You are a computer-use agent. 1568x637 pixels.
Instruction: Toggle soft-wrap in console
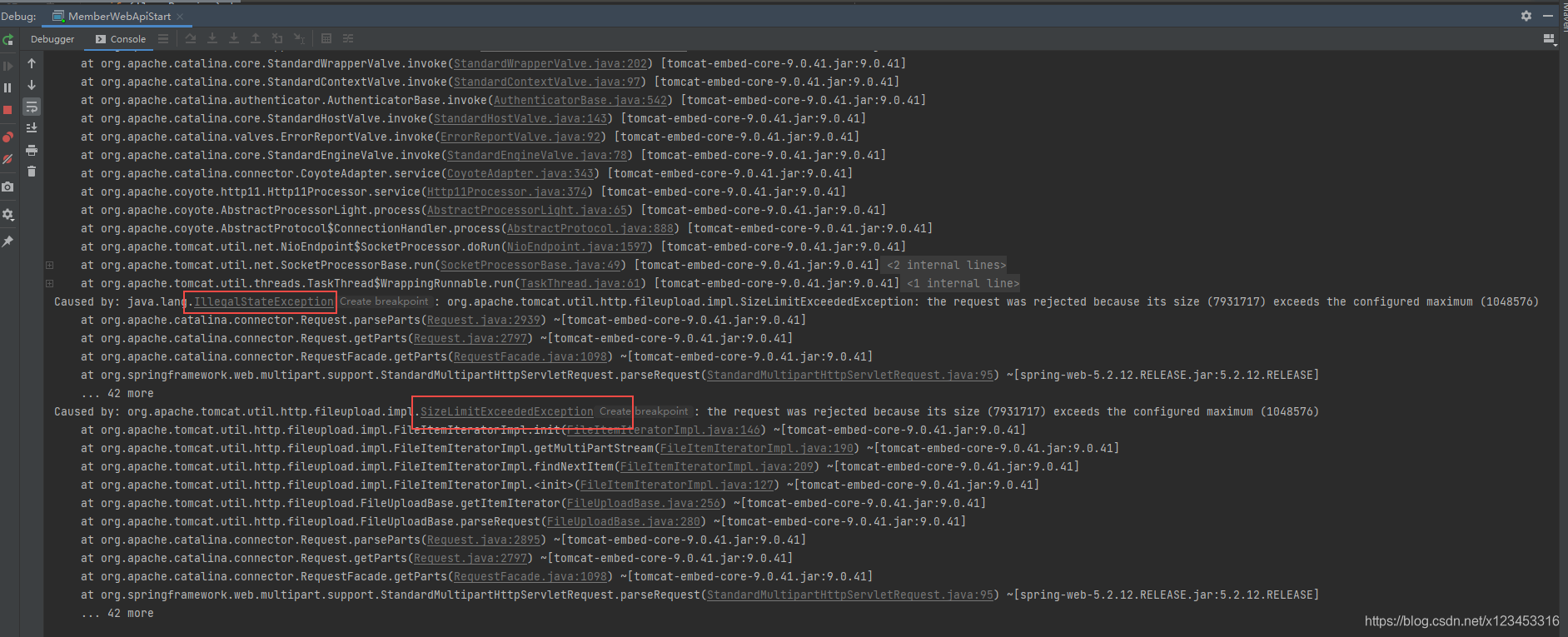[x=32, y=107]
